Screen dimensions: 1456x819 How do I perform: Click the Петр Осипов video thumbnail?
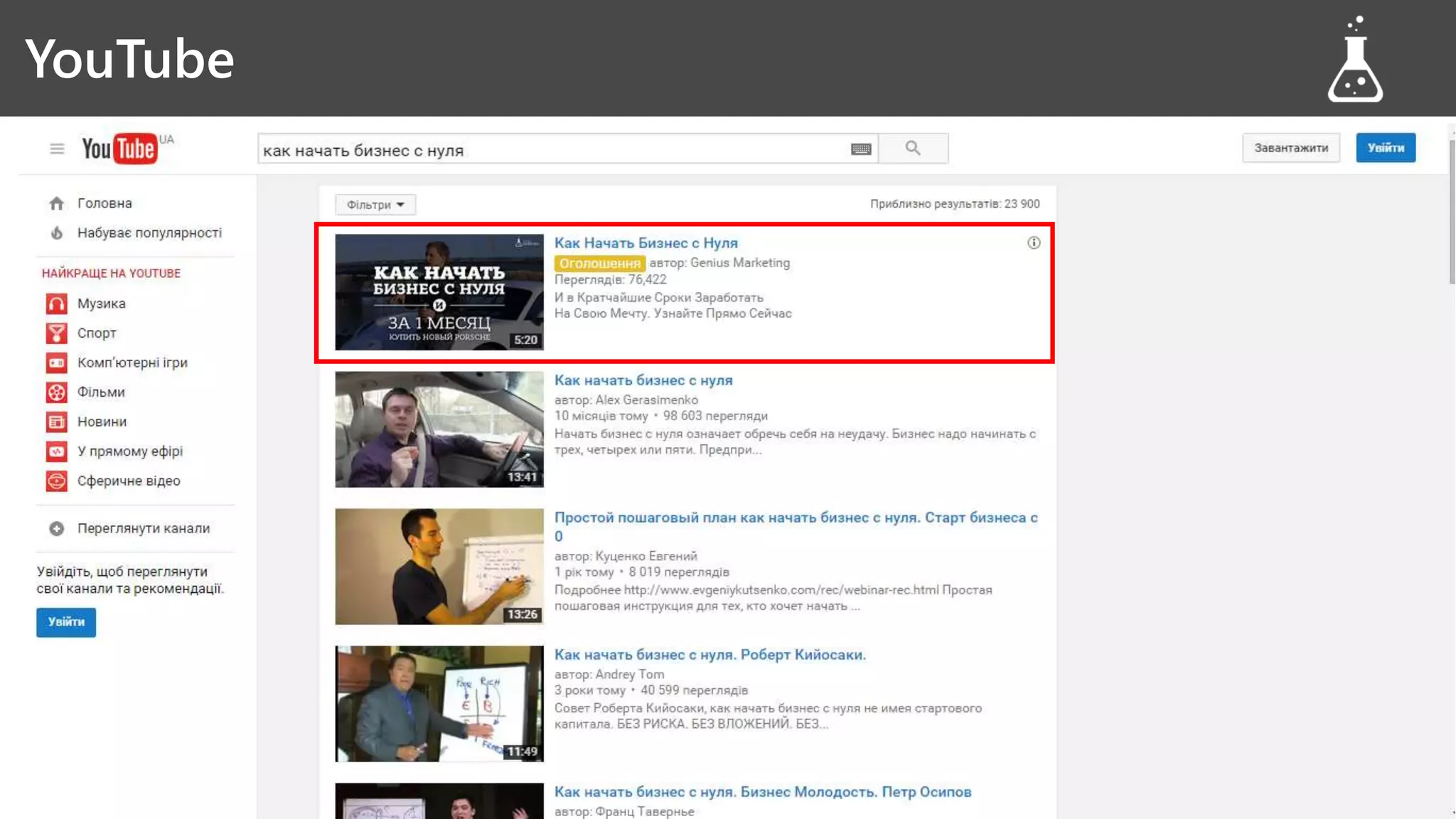tap(439, 801)
